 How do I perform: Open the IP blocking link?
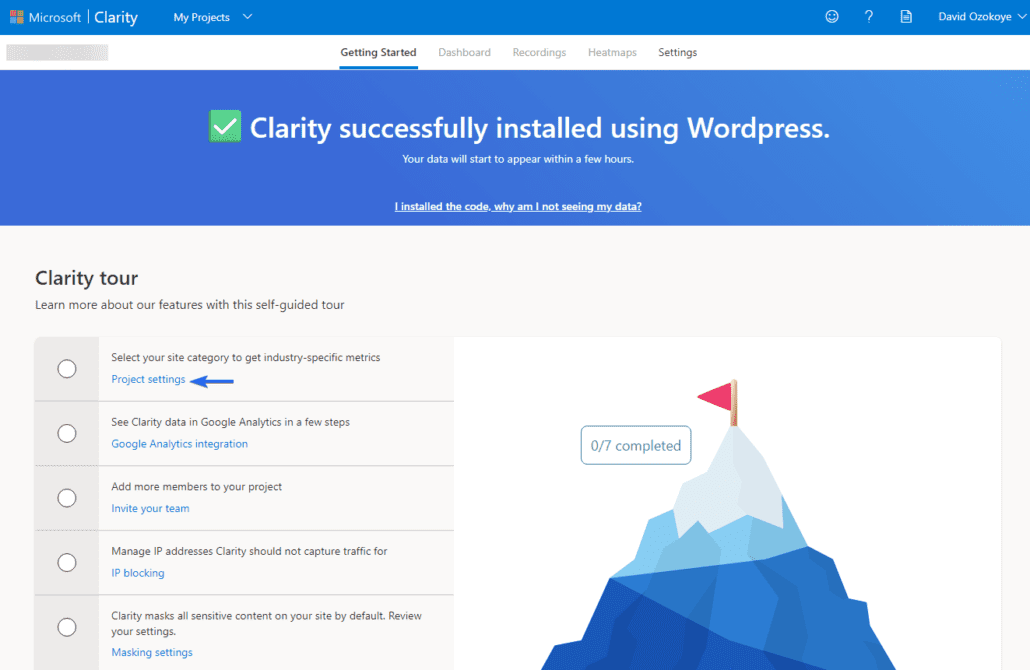[x=138, y=573]
